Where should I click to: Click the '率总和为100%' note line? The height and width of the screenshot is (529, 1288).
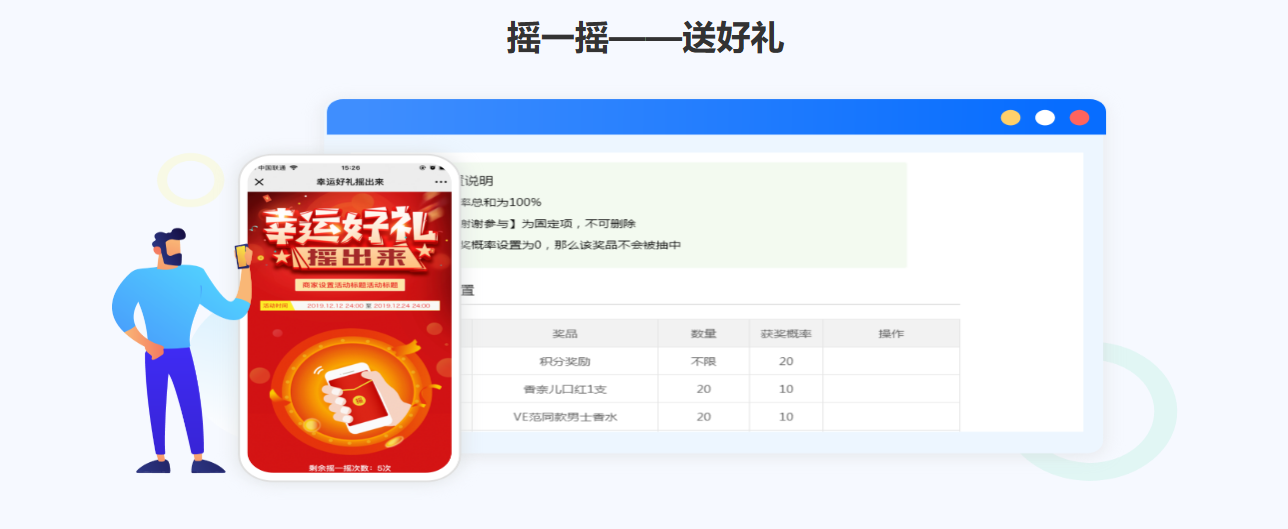pos(500,202)
